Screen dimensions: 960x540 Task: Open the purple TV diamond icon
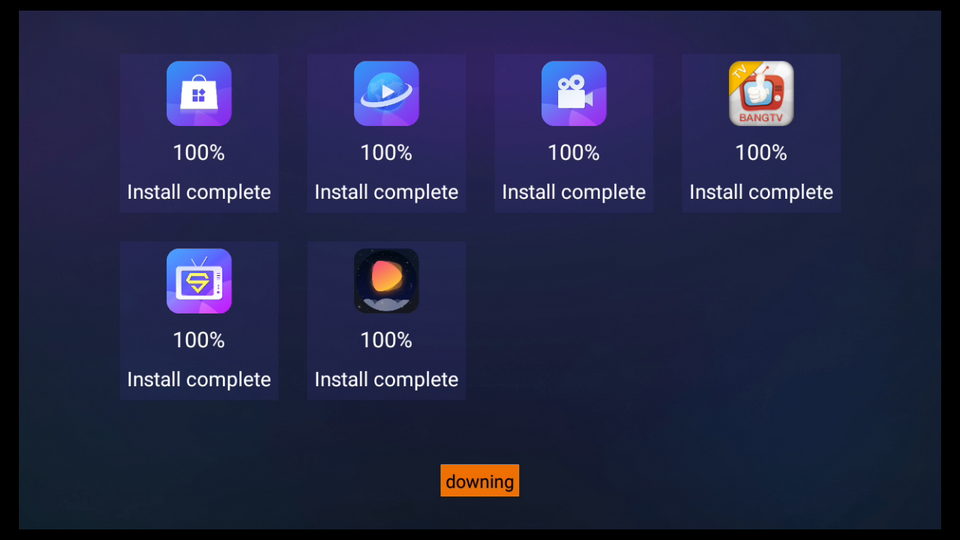199,281
